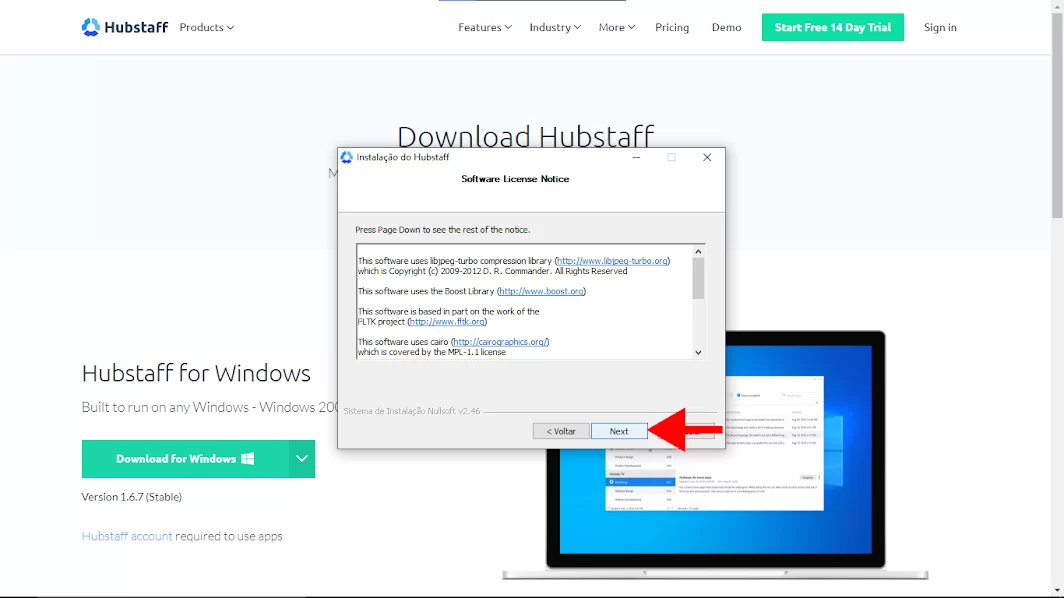Close the Hubstaff installer window
Viewport: 1064px width, 598px height.
click(707, 157)
